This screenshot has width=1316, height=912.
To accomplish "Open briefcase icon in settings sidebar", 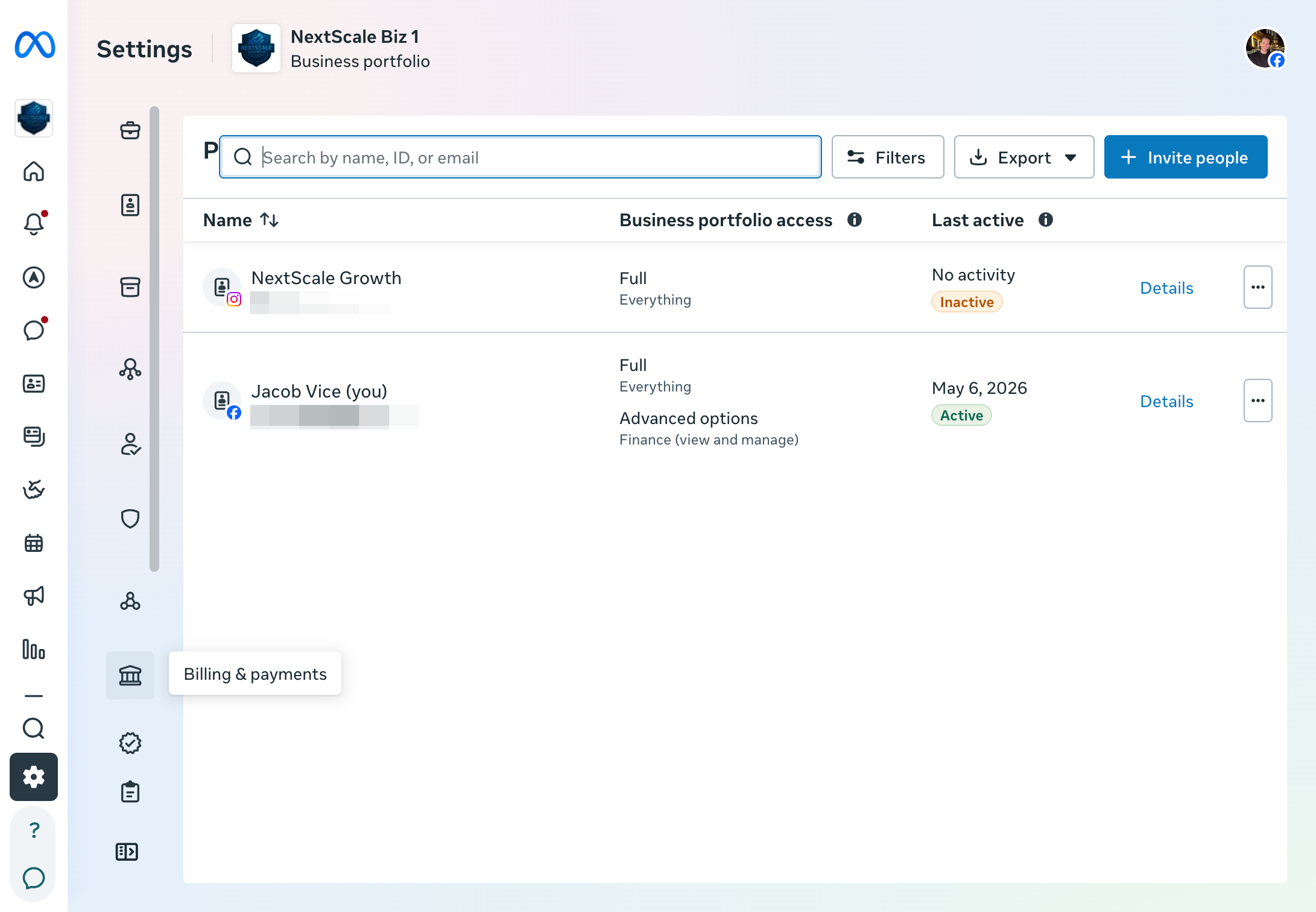I will point(130,130).
